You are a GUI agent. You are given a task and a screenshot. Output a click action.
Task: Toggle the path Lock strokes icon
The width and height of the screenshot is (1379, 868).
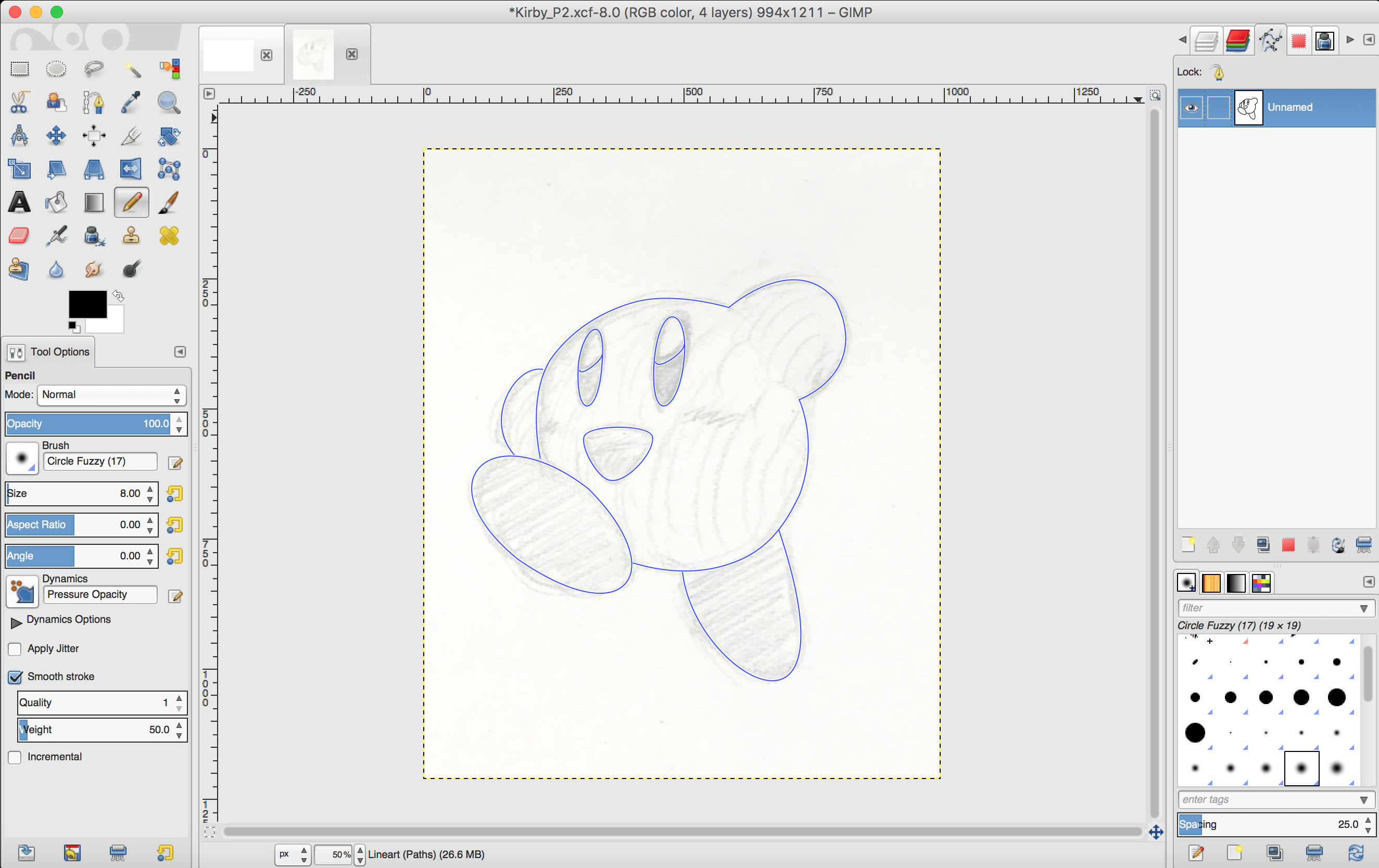coord(1219,72)
